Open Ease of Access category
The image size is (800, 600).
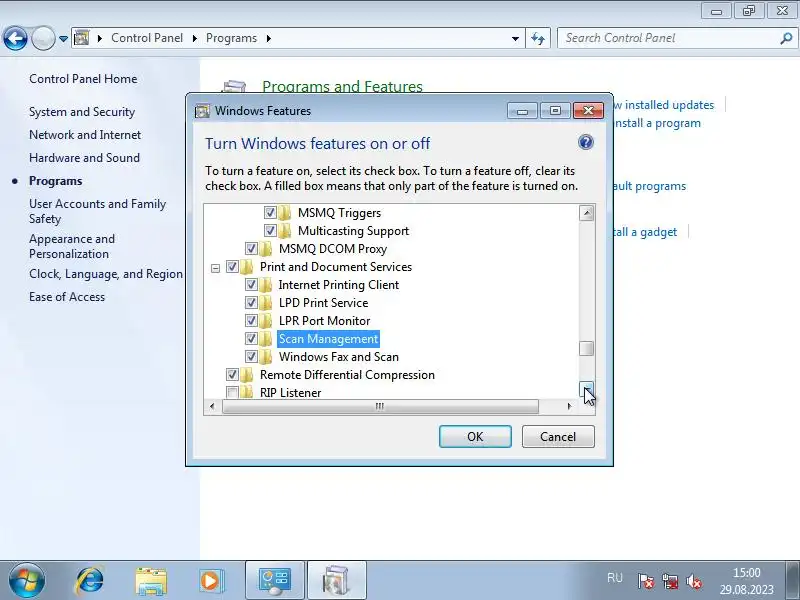[67, 297]
